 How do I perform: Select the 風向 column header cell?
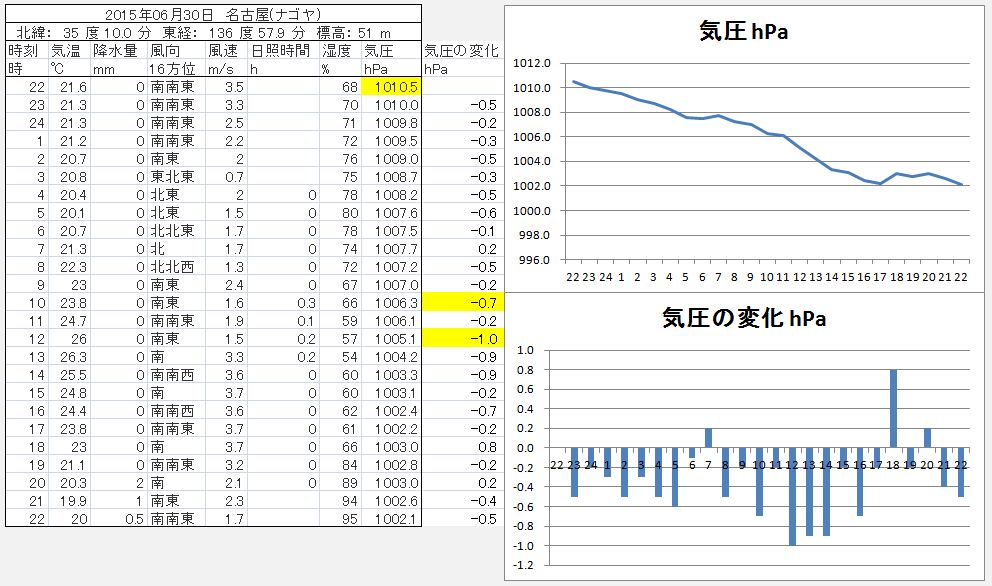[175, 50]
